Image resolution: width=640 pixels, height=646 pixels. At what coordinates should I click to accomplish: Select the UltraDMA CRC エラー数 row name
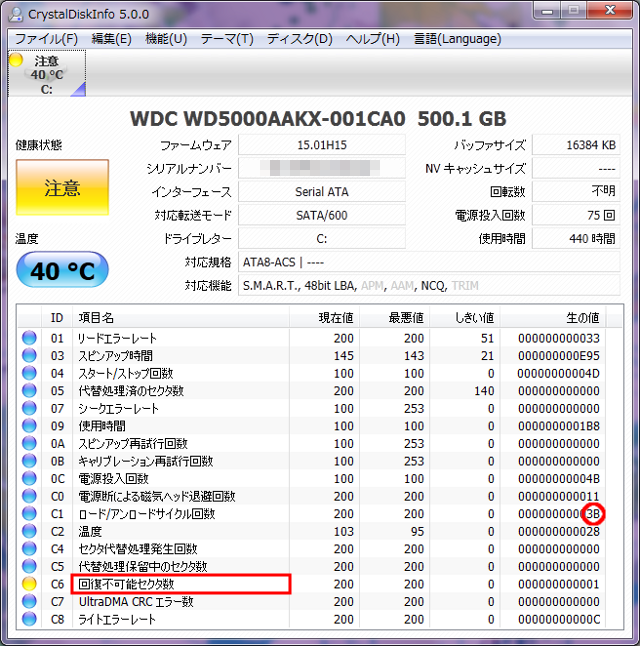(x=136, y=602)
